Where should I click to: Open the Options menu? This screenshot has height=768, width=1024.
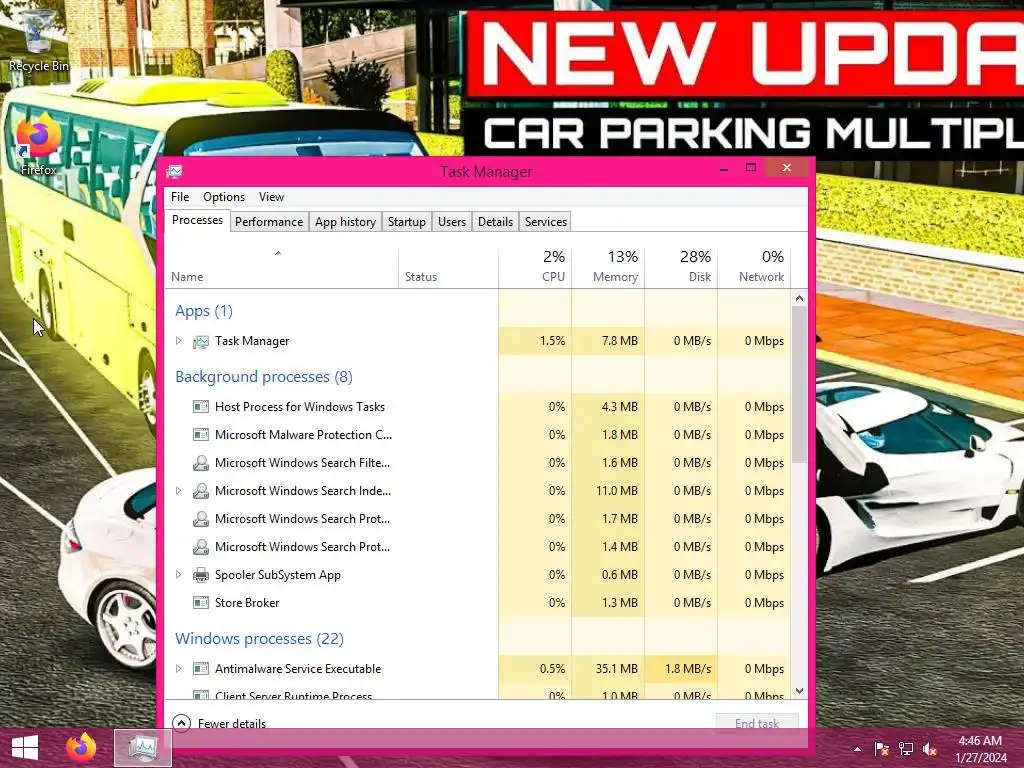pyautogui.click(x=223, y=197)
